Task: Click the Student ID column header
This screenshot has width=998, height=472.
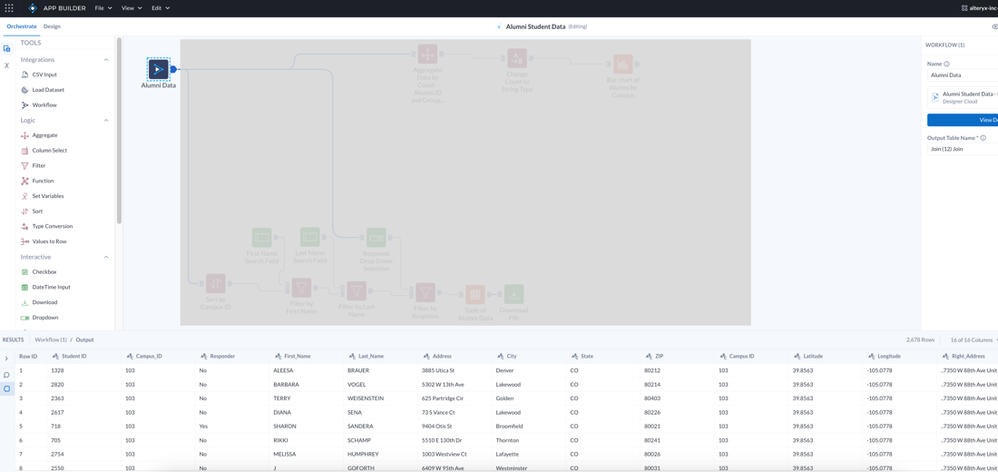Action: click(83, 356)
